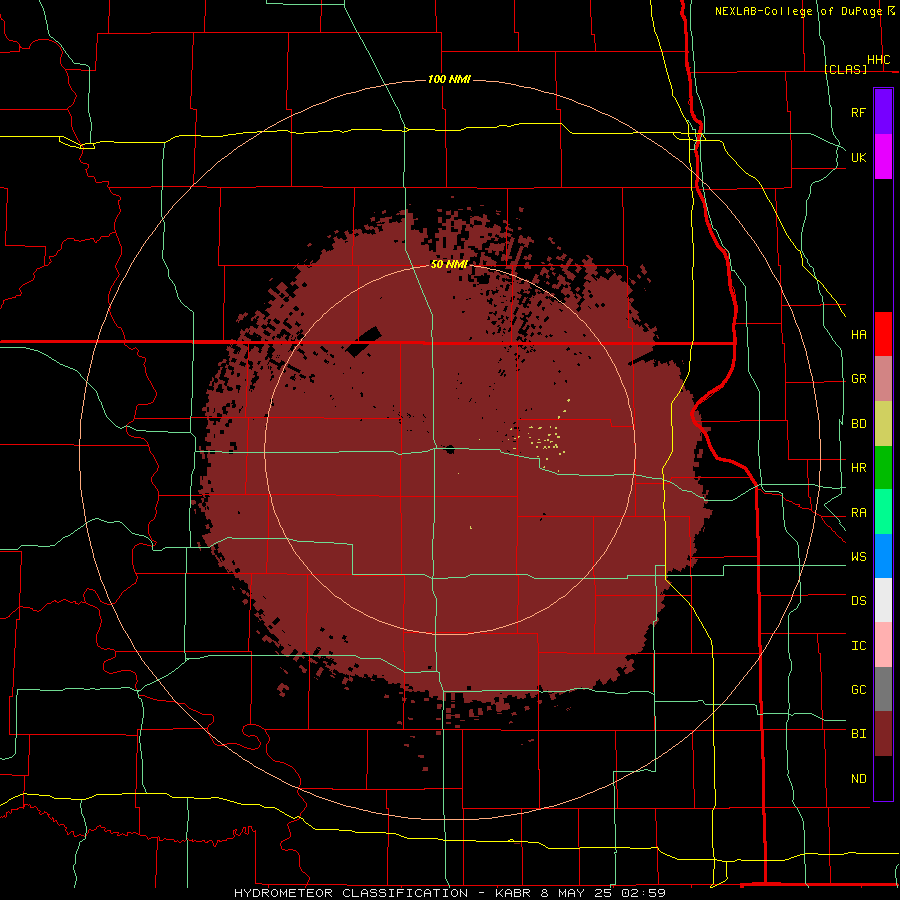Click the UK magenta legend swatch

tap(883, 157)
